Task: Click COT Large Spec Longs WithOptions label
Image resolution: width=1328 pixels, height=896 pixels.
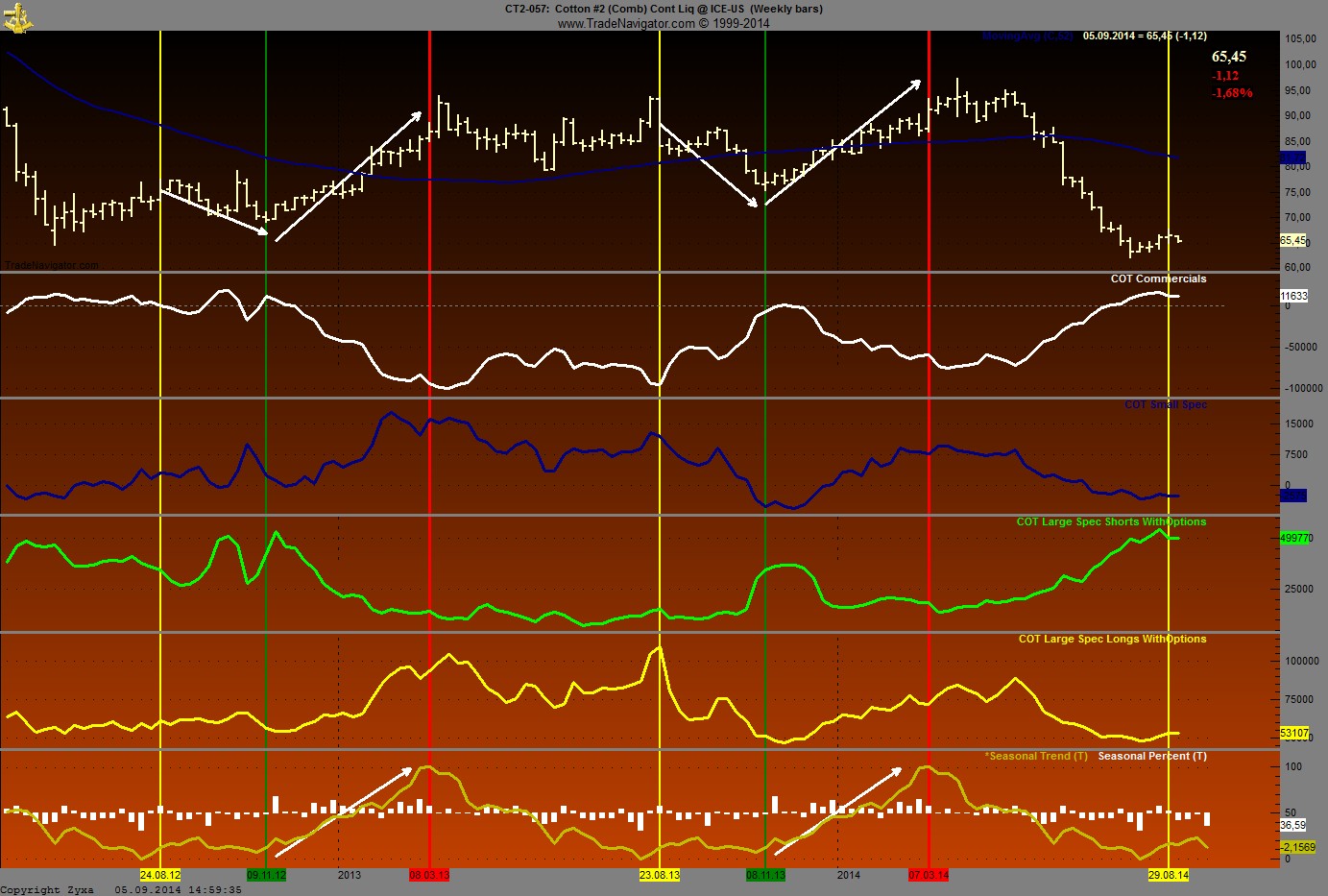Action: (1112, 639)
